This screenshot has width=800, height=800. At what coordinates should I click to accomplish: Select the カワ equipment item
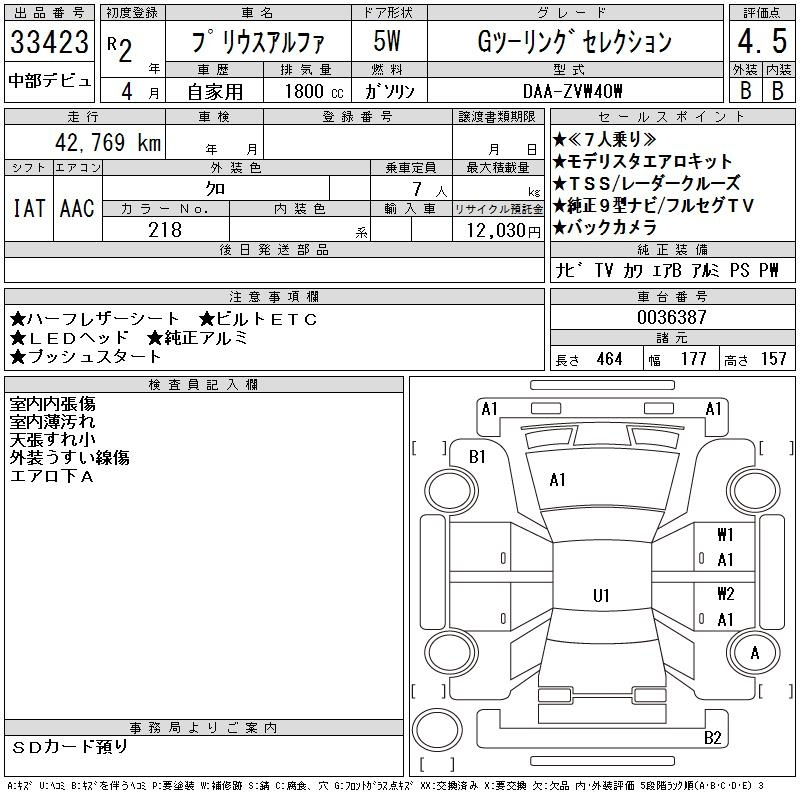[x=633, y=271]
